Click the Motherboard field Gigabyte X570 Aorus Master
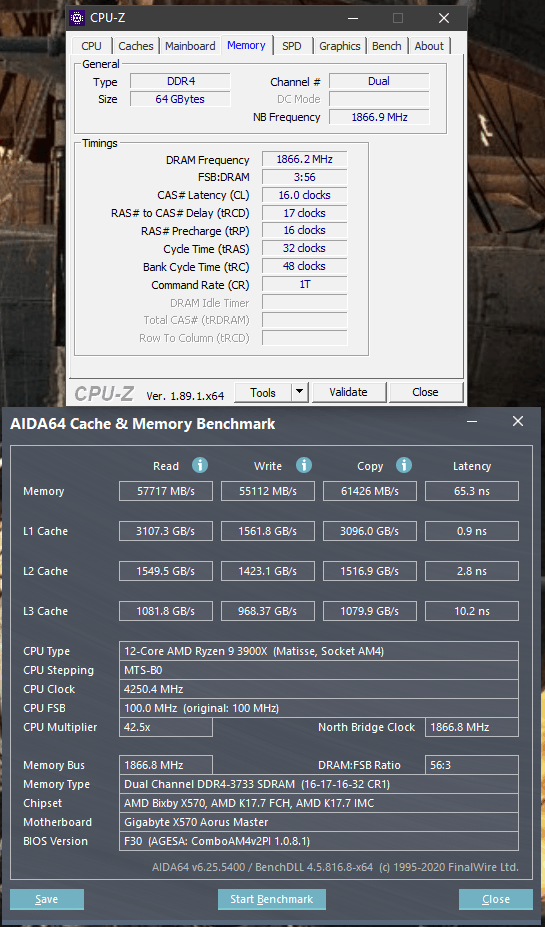 [319, 822]
